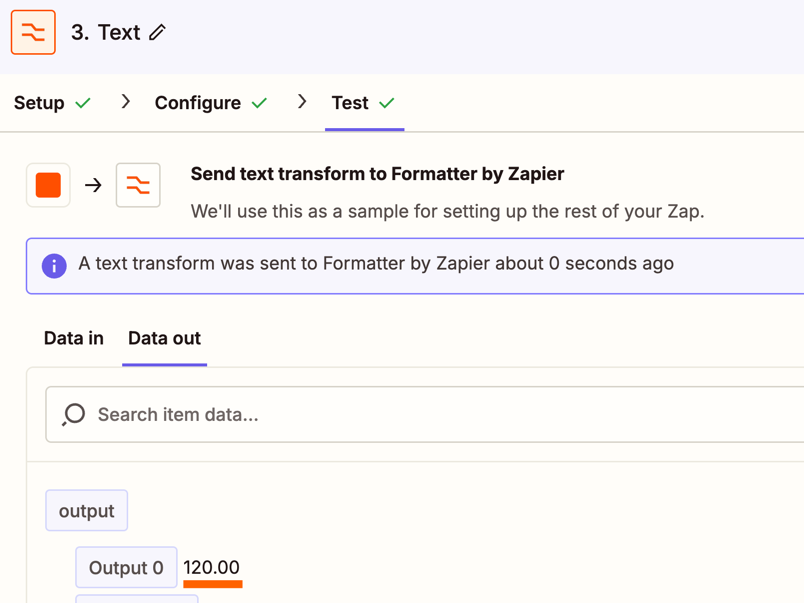Click the orange square trigger icon

48,185
